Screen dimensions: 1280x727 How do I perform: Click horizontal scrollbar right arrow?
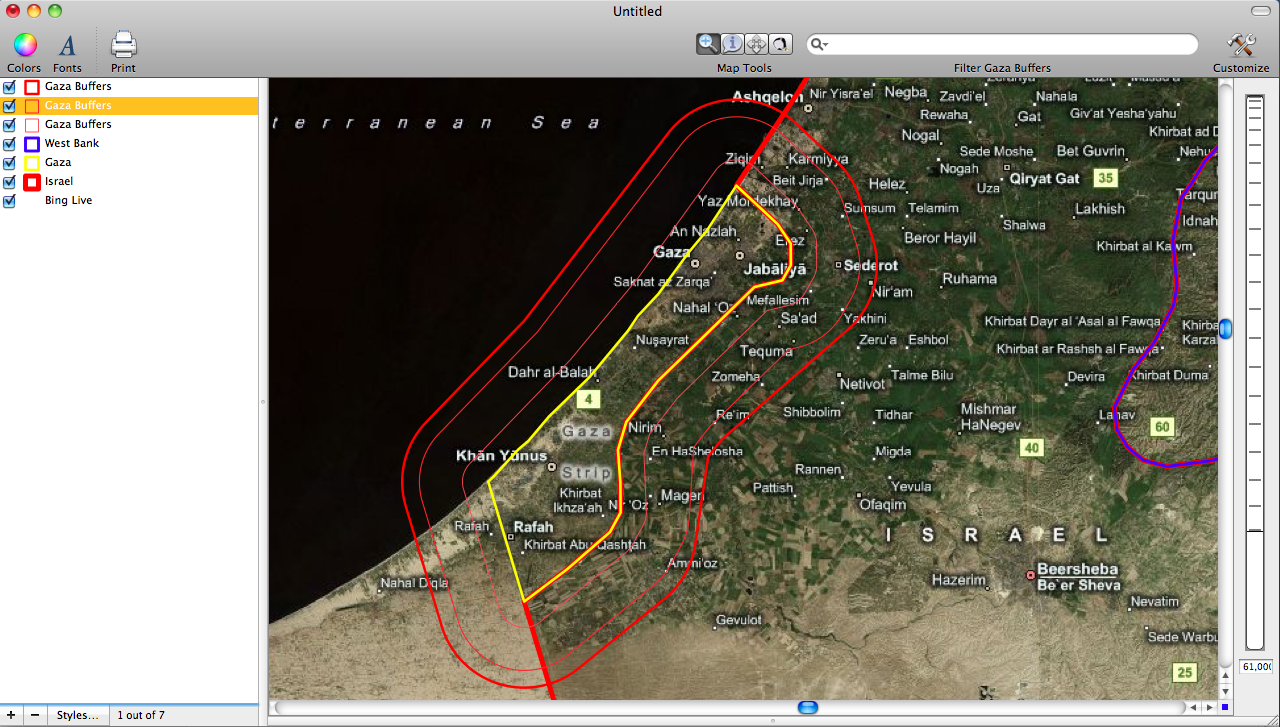1211,708
